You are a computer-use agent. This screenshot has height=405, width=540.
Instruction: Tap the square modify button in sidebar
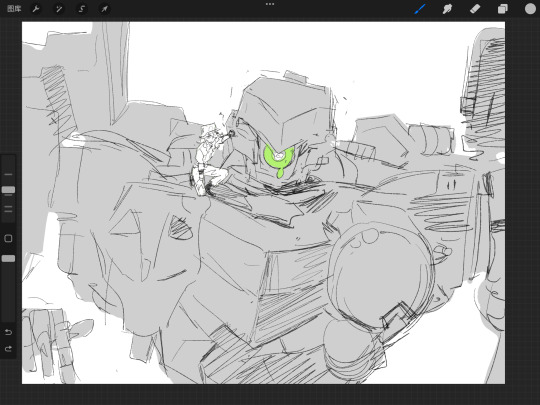(8, 238)
